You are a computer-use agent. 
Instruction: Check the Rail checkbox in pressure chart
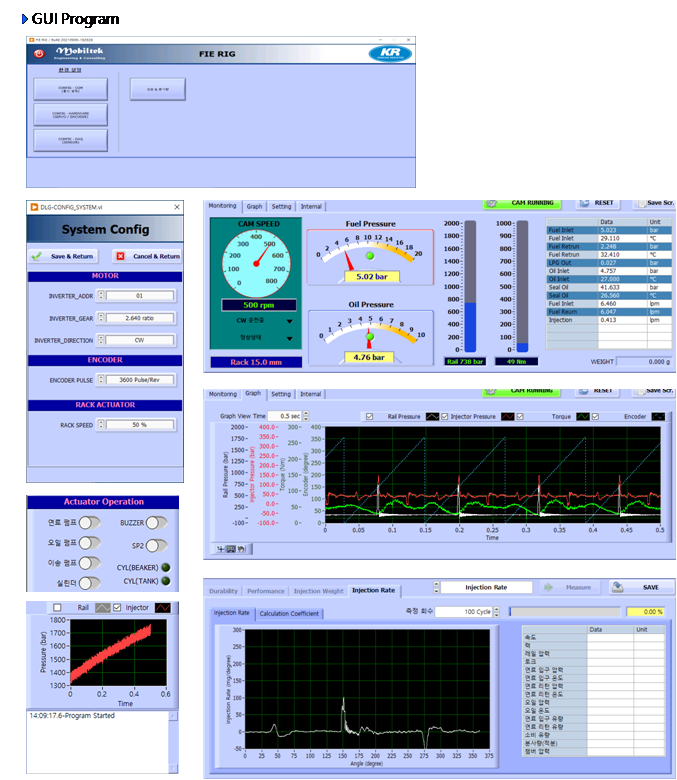coord(57,607)
